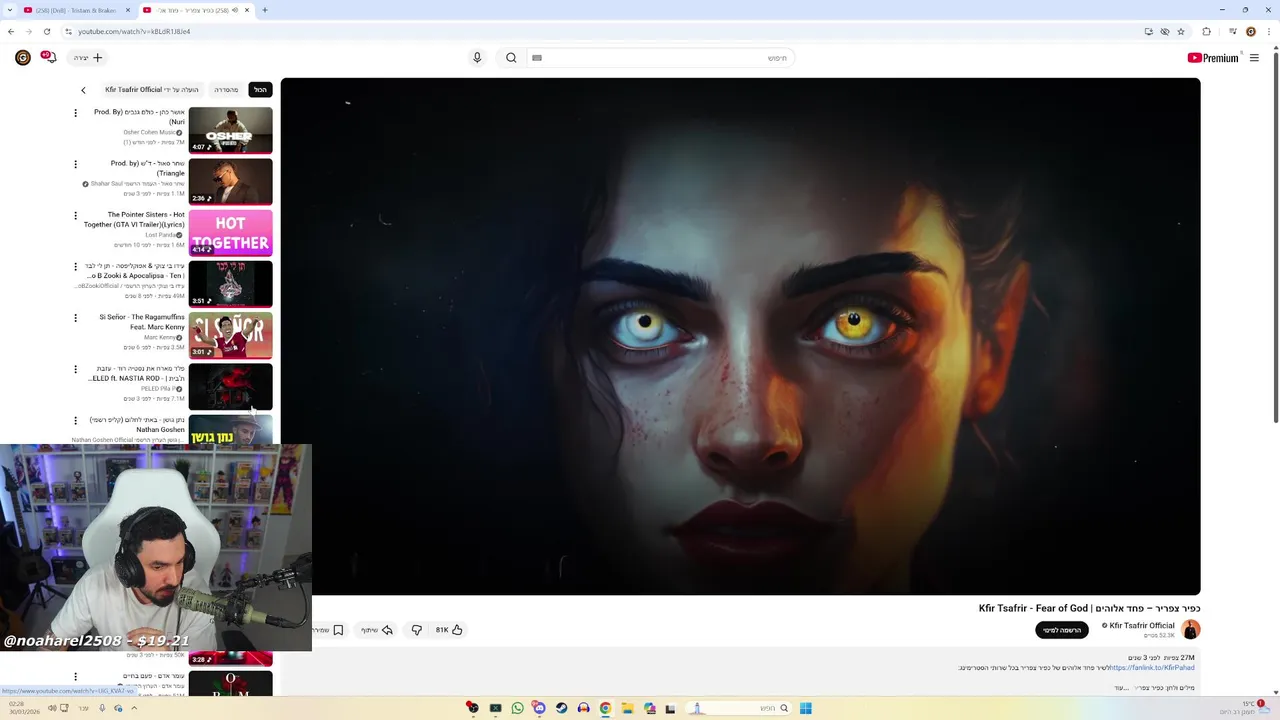This screenshot has height=720, width=1280.
Task: Click the Chrome address bar URL
Action: click(134, 31)
